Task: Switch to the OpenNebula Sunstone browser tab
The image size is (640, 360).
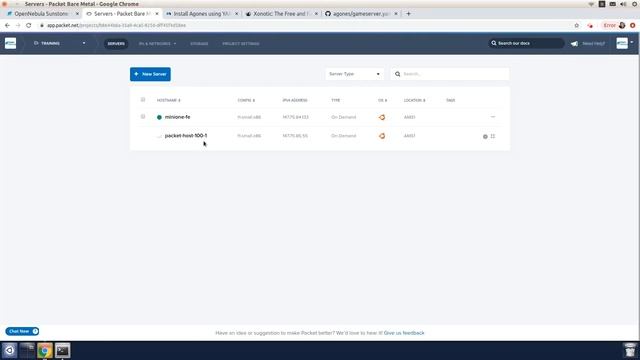Action: [x=41, y=14]
